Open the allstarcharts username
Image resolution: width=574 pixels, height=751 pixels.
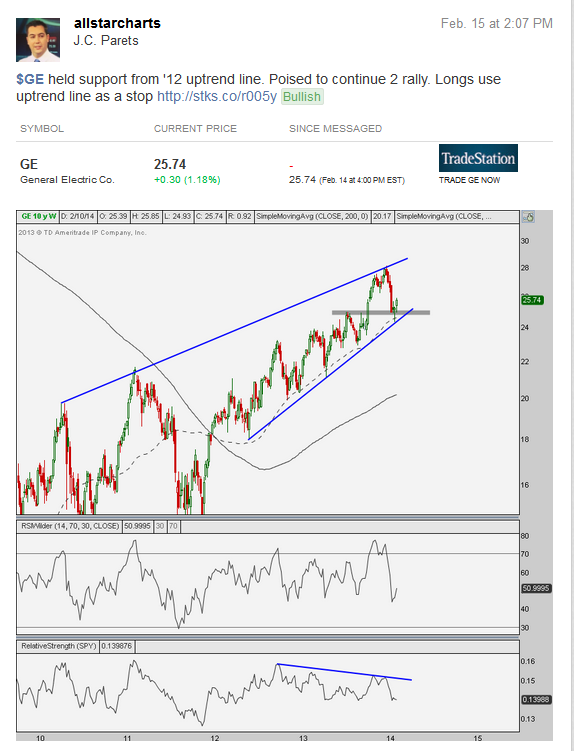click(x=117, y=23)
